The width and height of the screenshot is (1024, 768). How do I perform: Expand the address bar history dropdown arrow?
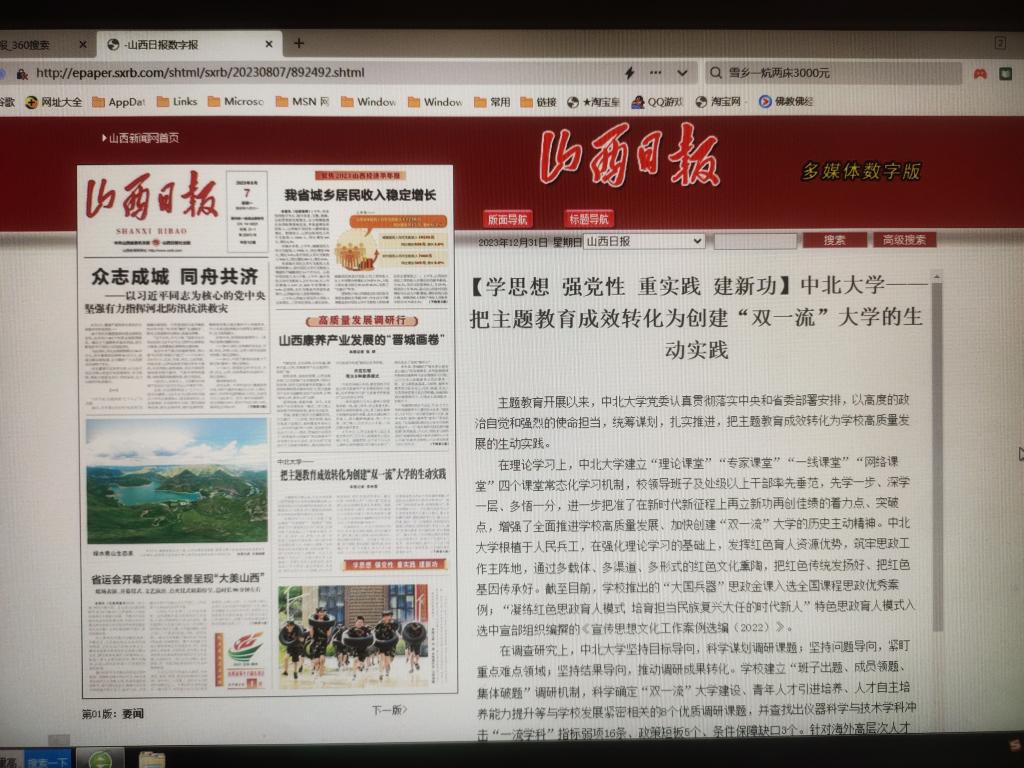[682, 73]
